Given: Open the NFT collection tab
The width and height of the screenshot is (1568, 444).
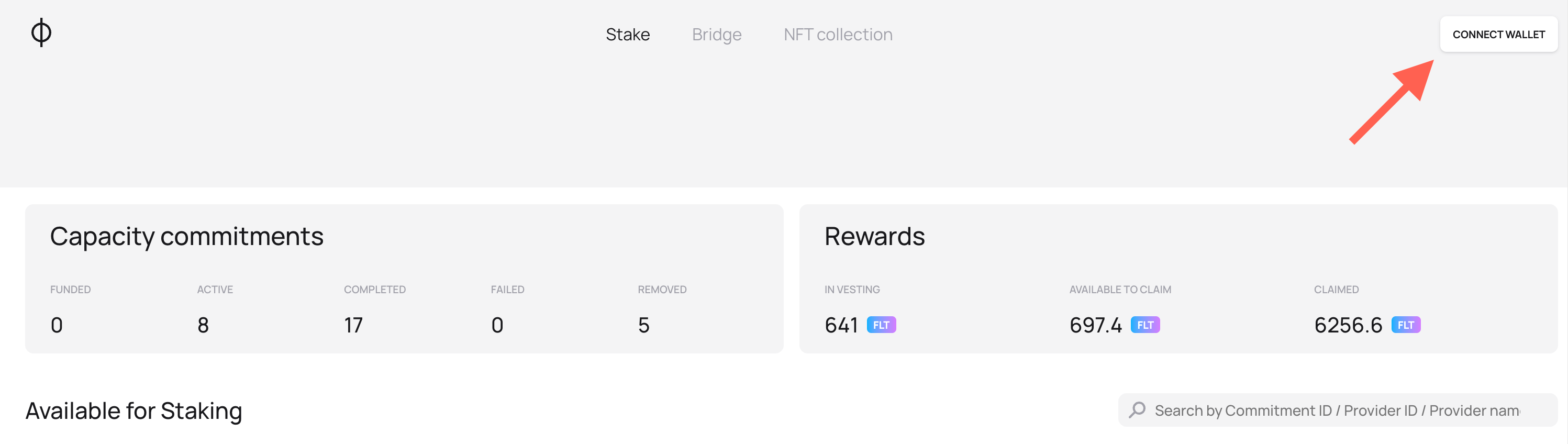Looking at the screenshot, I should click(838, 34).
